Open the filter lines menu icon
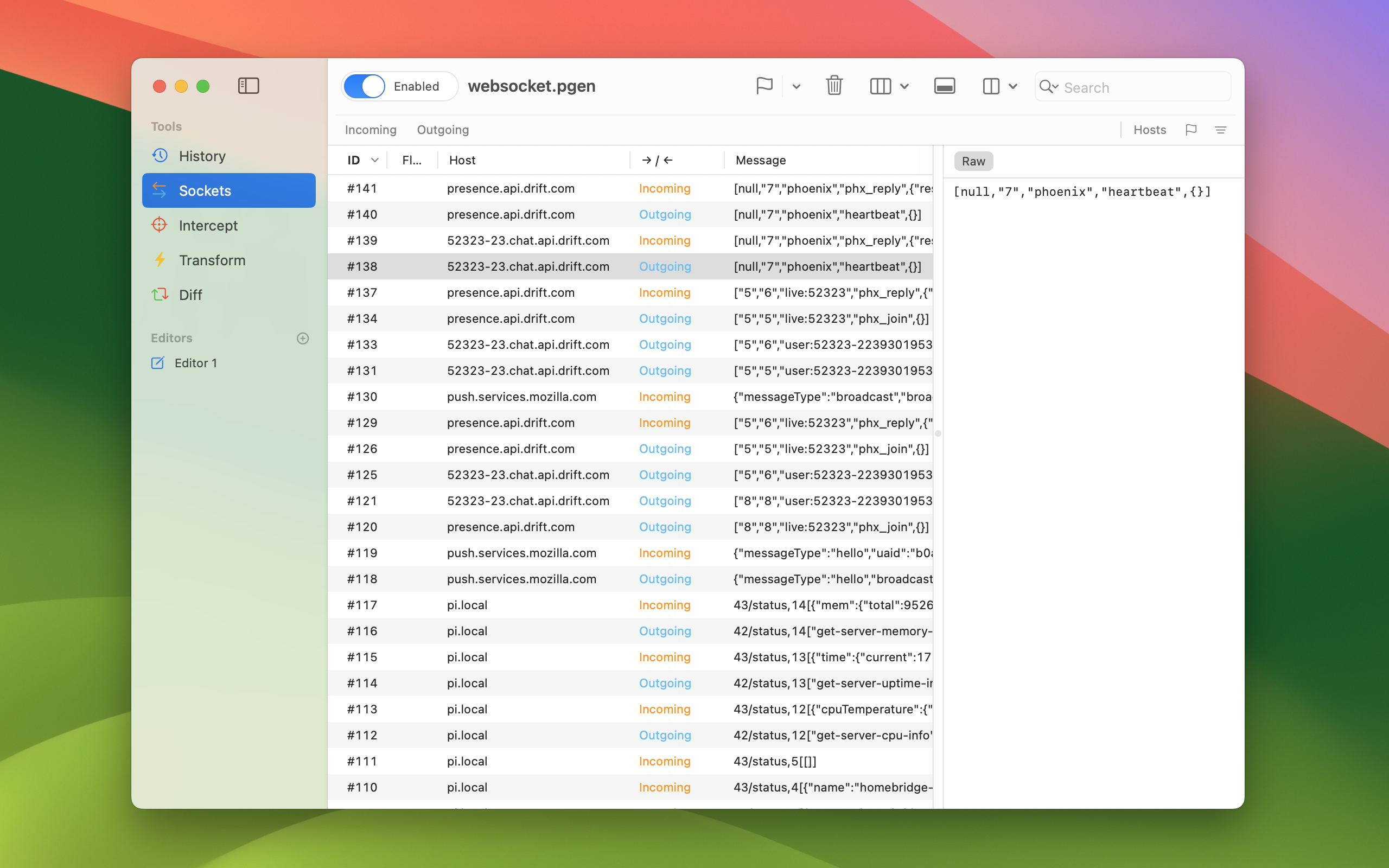 1220,130
